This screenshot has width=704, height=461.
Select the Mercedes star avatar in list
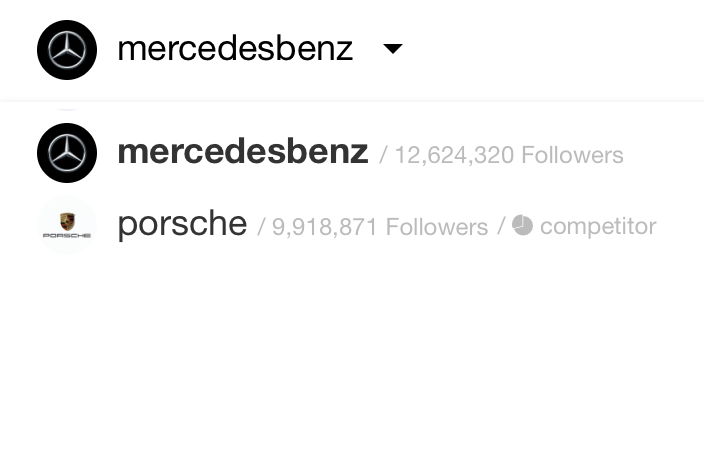coord(67,153)
